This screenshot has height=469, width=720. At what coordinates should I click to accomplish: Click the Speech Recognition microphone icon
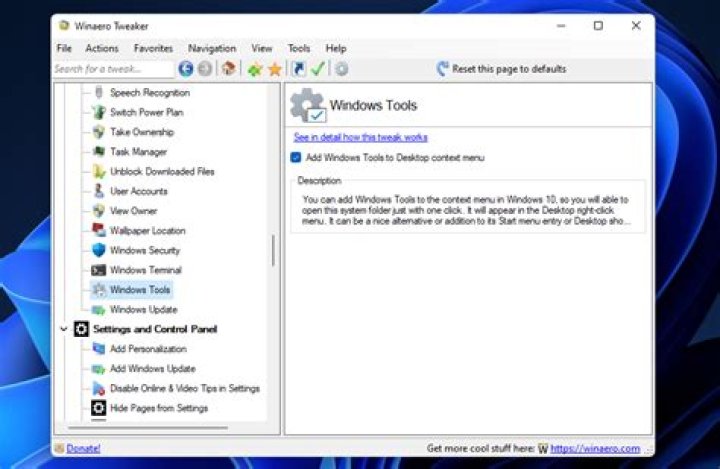coord(98,92)
